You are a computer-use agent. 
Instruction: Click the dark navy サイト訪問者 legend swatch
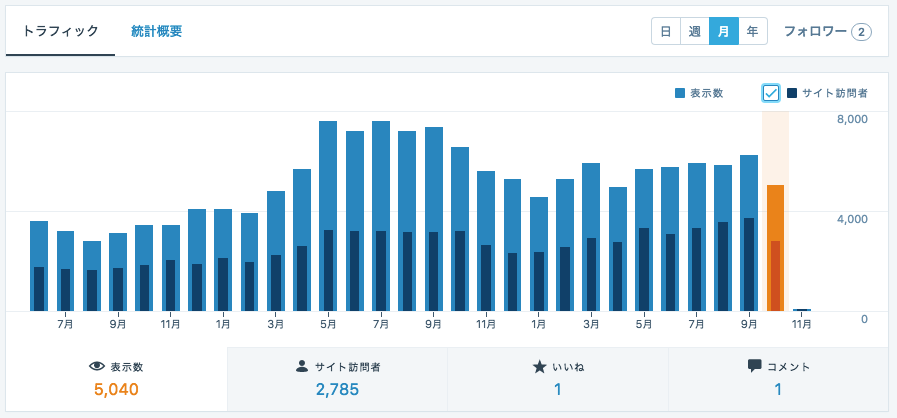(792, 93)
